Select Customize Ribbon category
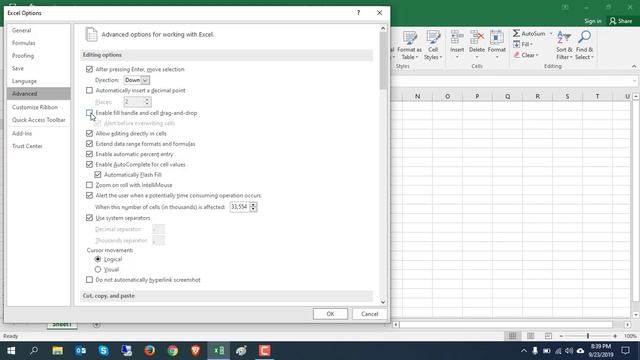640x360 pixels. pos(38,107)
